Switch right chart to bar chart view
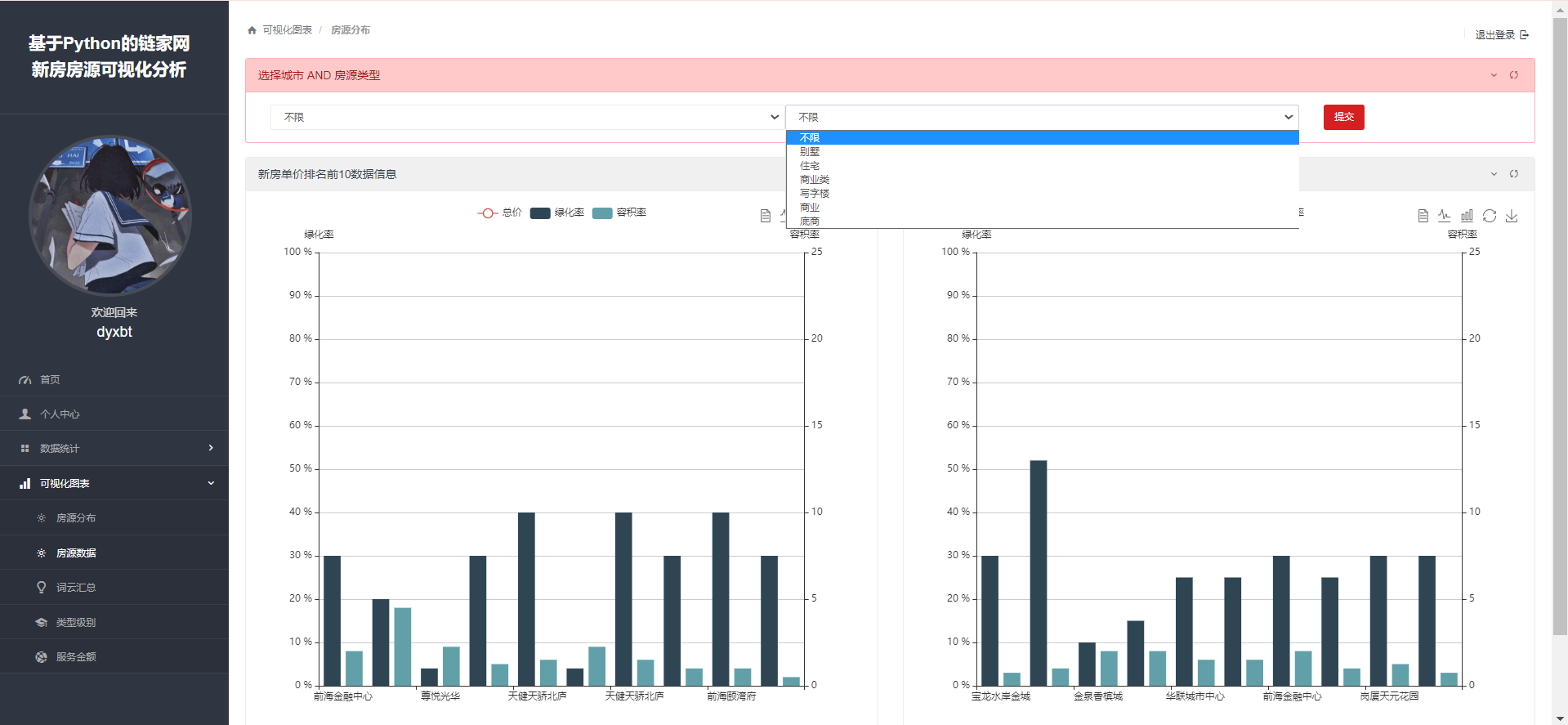The image size is (1568, 725). click(1467, 216)
